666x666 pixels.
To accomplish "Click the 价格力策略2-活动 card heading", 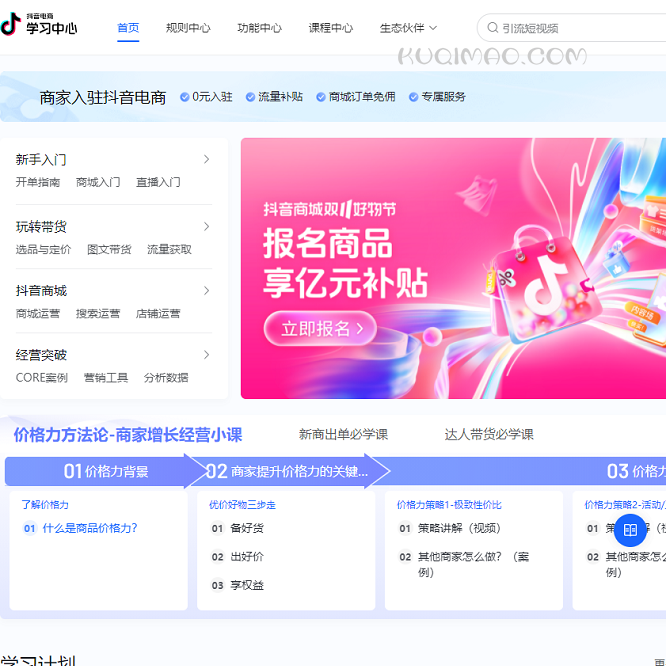I will tap(625, 505).
